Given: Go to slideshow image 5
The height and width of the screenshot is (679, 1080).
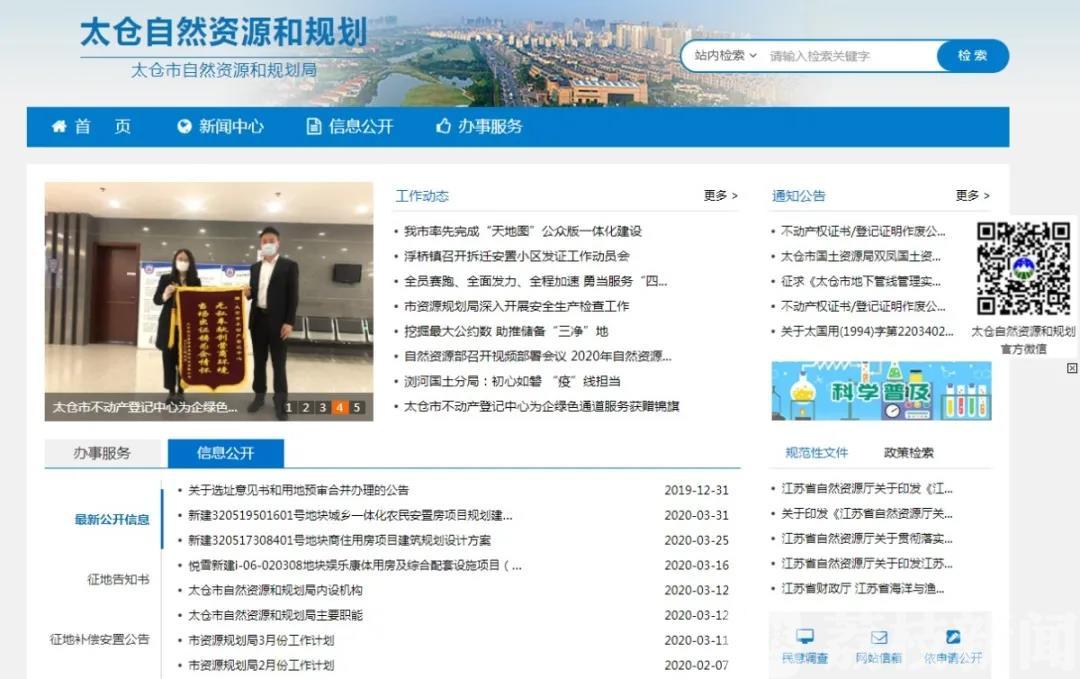Looking at the screenshot, I should (357, 407).
